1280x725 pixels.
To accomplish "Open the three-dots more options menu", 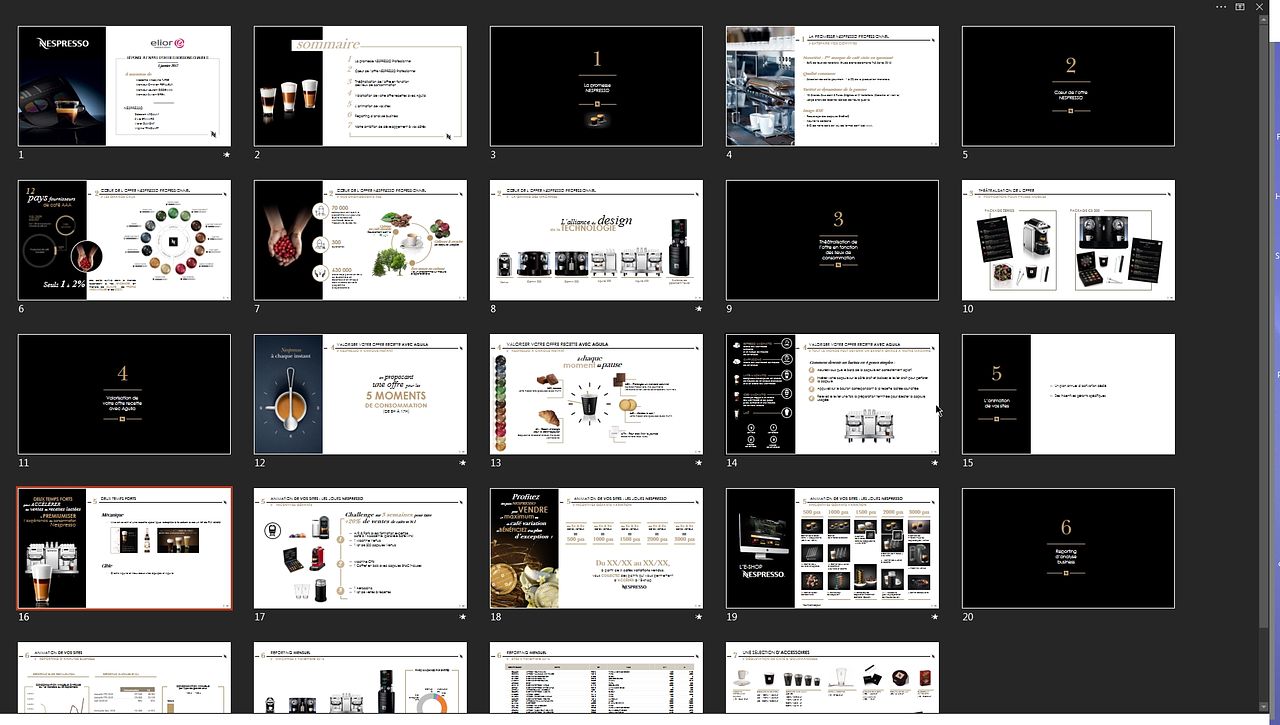I will tap(1221, 7).
